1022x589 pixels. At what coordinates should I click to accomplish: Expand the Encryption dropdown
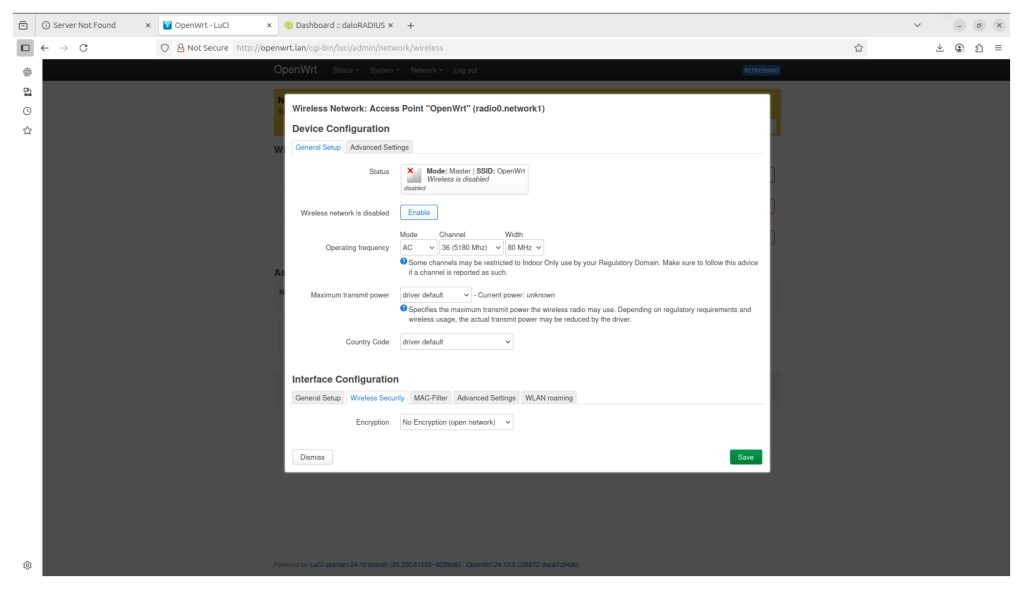pyautogui.click(x=456, y=423)
